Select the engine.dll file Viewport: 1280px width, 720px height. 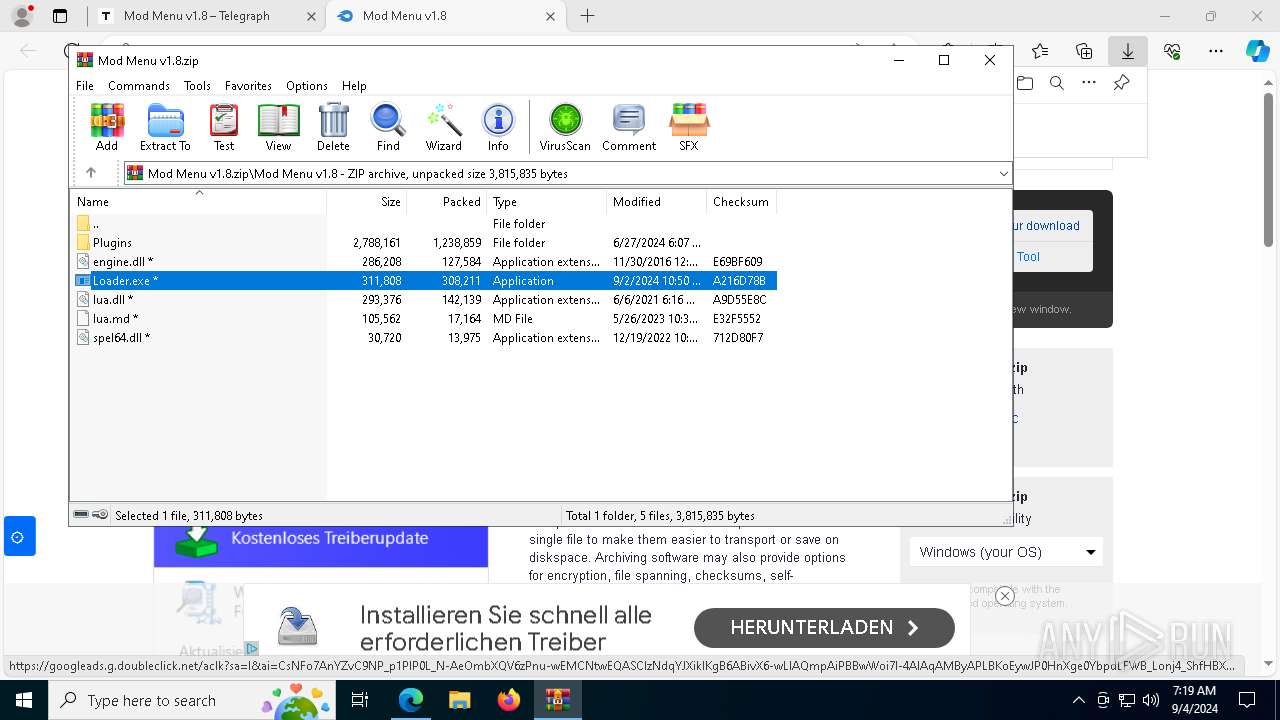(x=424, y=262)
